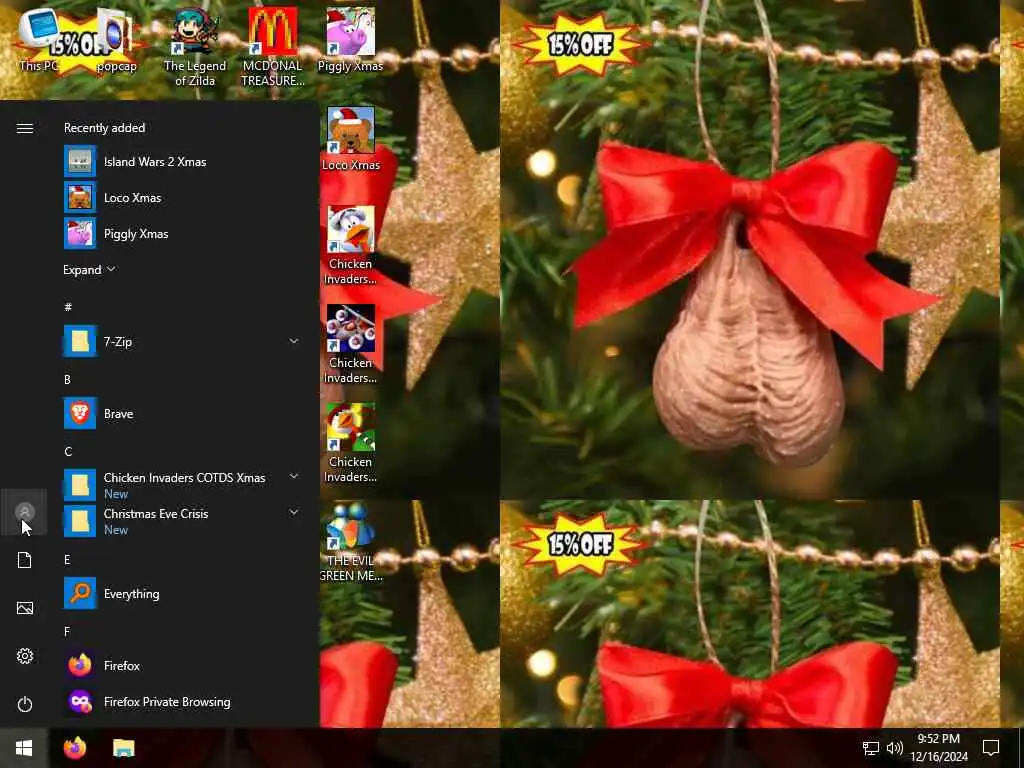Screen dimensions: 1024x768
Task: Launch Firefox Private Browsing
Action: (183, 701)
